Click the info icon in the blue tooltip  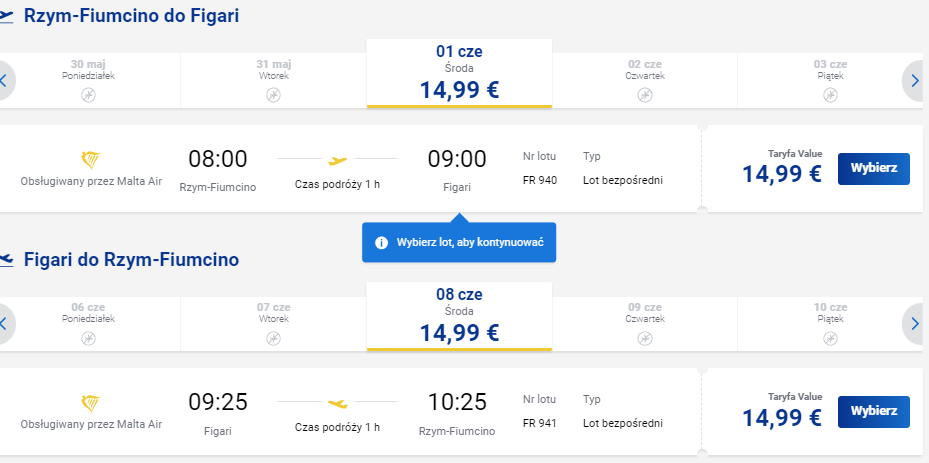click(382, 242)
